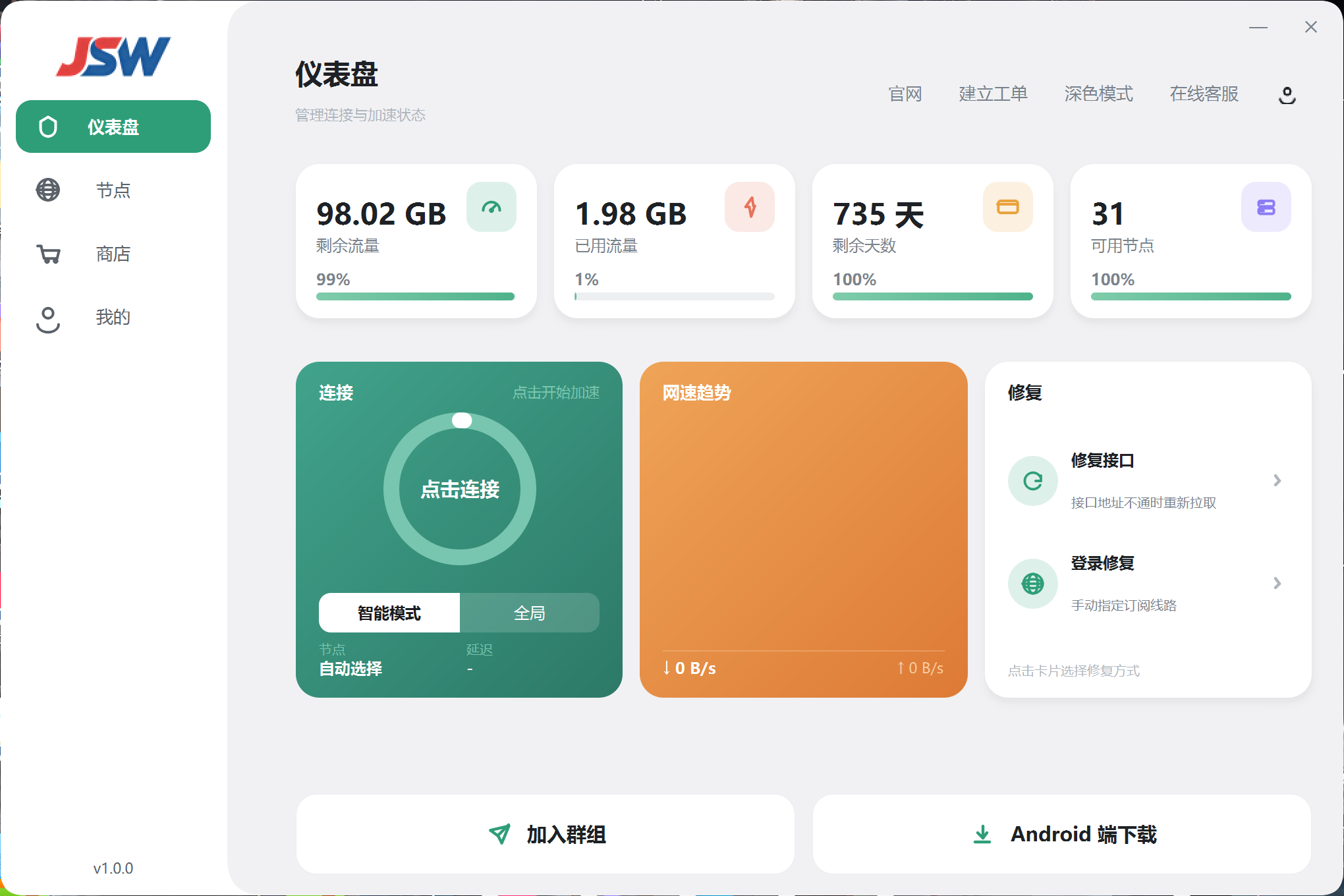This screenshot has width=1344, height=896.
Task: Open the 仪表盘 sidebar tab
Action: click(113, 126)
